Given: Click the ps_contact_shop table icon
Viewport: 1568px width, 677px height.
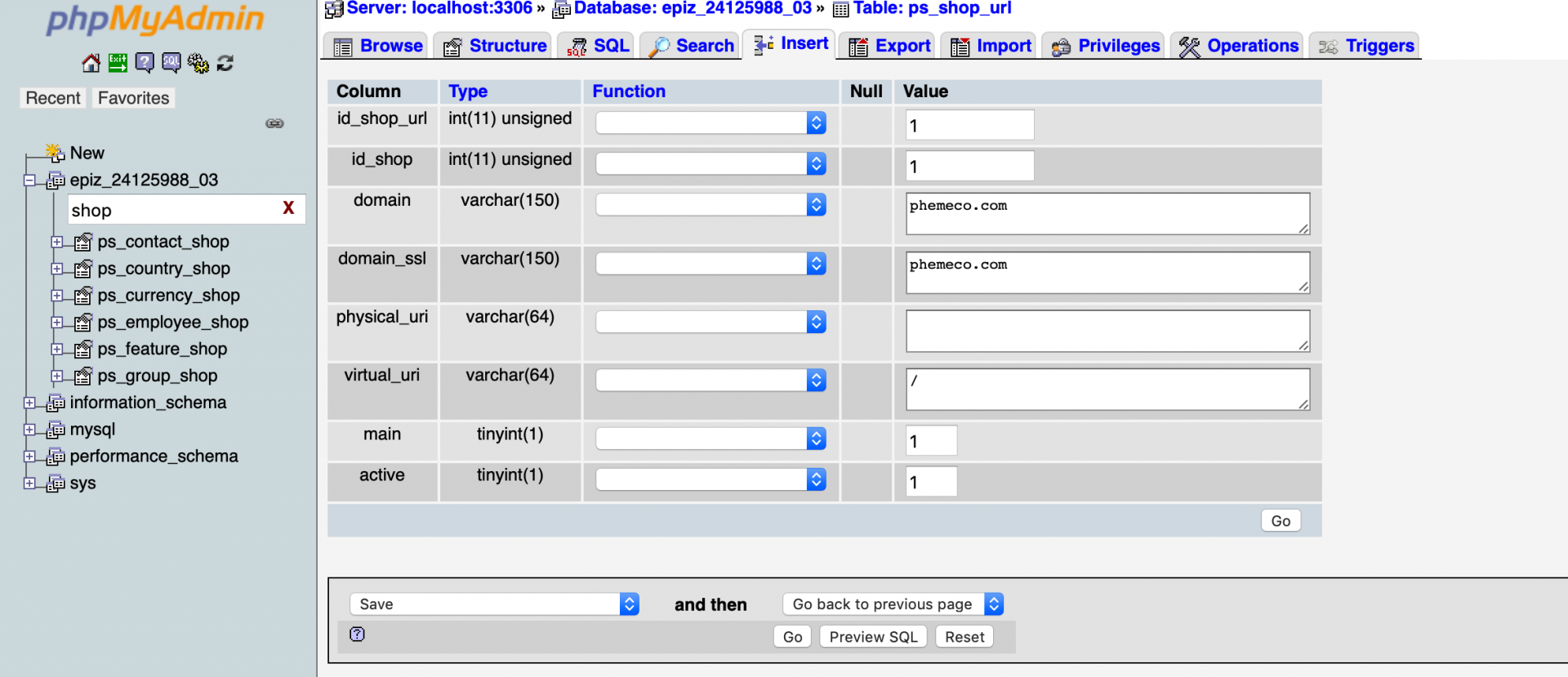Looking at the screenshot, I should coord(82,242).
